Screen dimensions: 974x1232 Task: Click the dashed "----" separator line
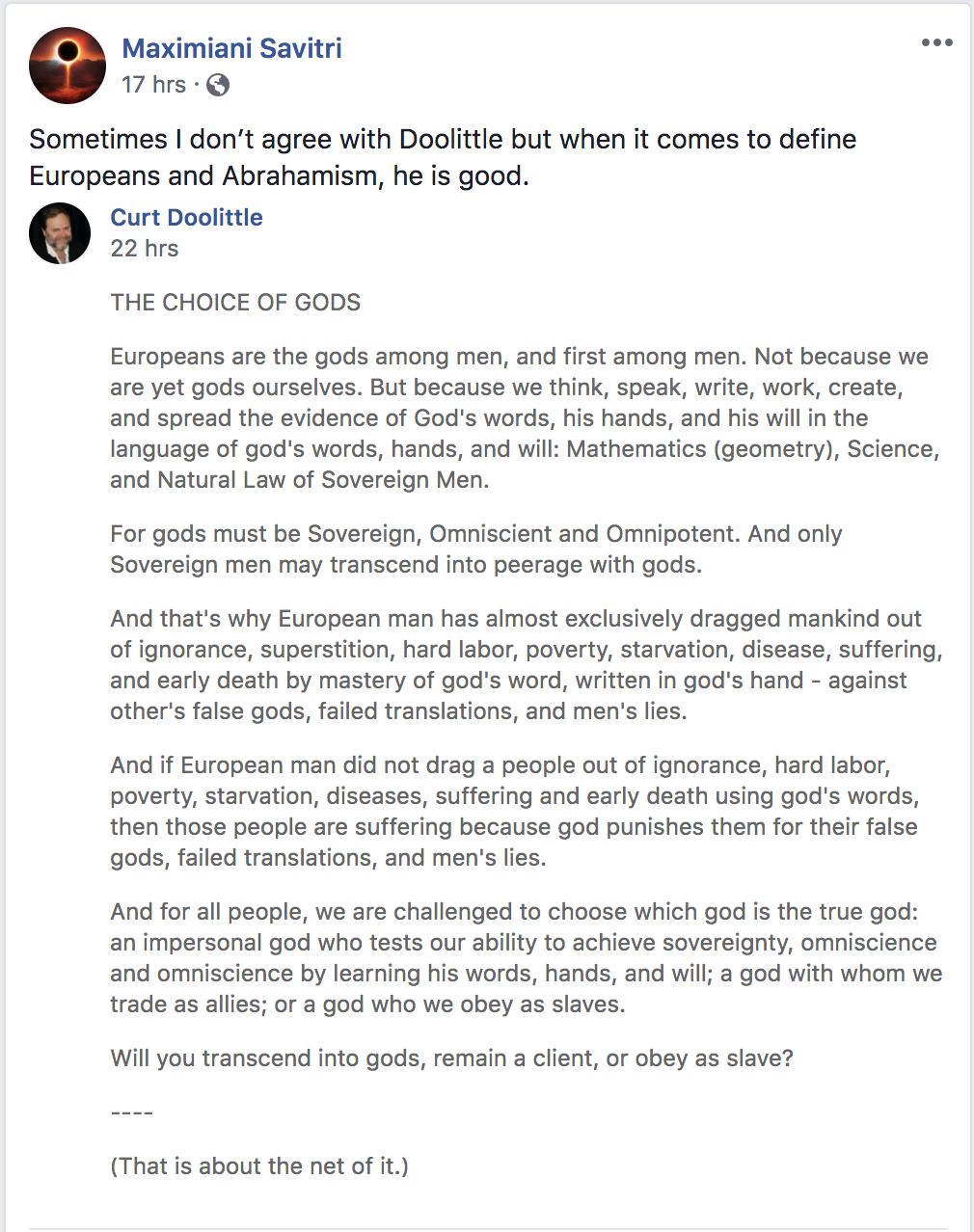coord(132,1112)
